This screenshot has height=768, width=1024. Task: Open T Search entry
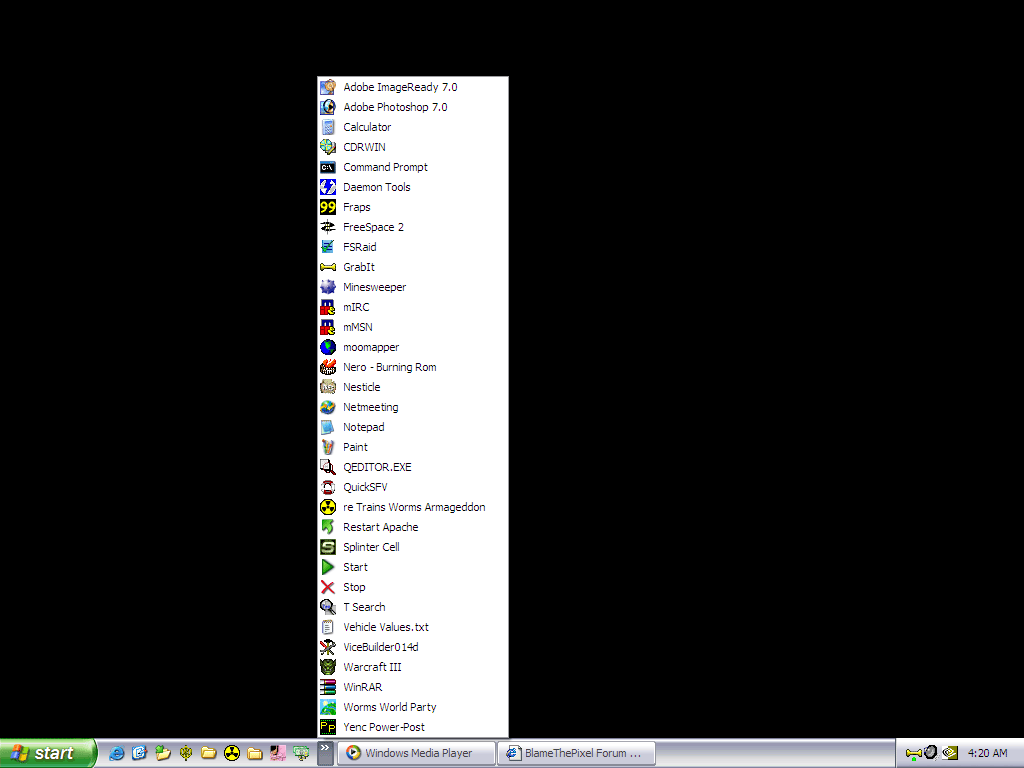(x=413, y=607)
